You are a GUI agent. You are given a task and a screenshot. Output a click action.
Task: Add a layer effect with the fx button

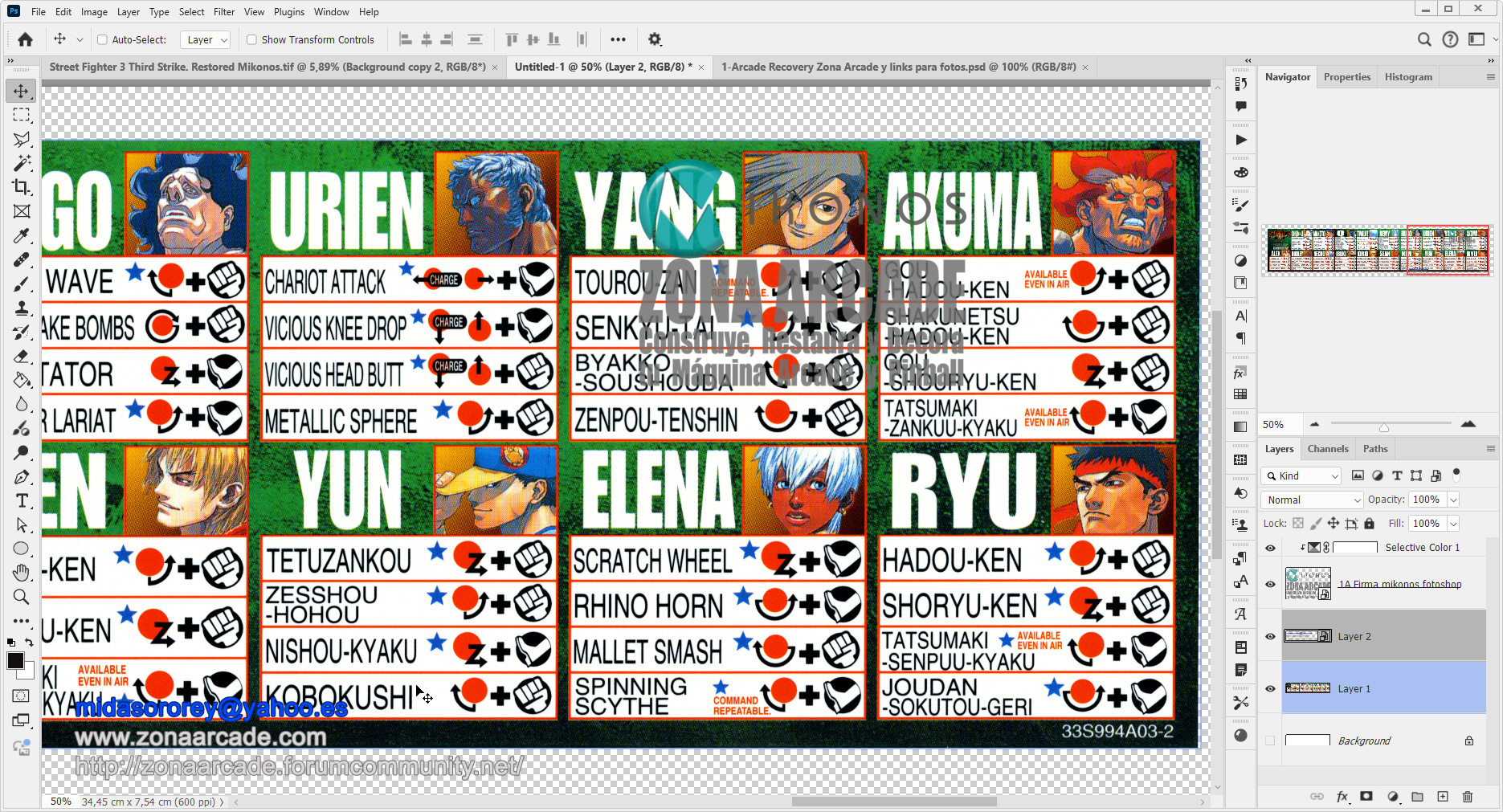tap(1342, 796)
